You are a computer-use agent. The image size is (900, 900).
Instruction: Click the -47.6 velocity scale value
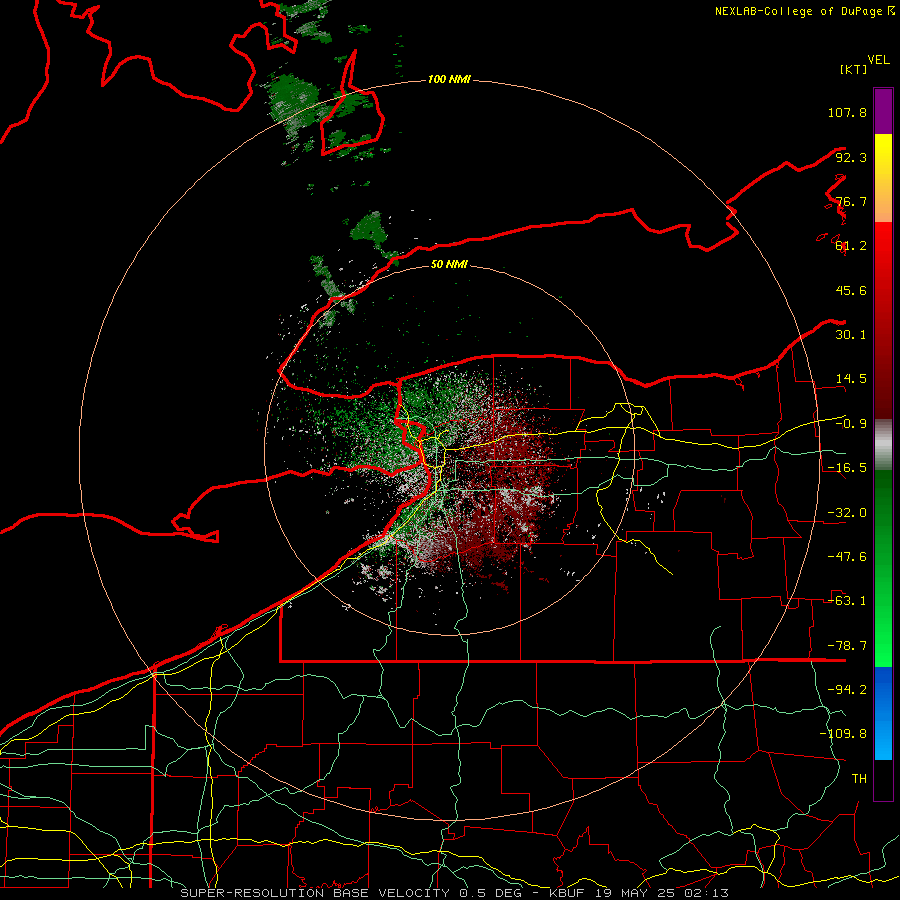click(847, 557)
